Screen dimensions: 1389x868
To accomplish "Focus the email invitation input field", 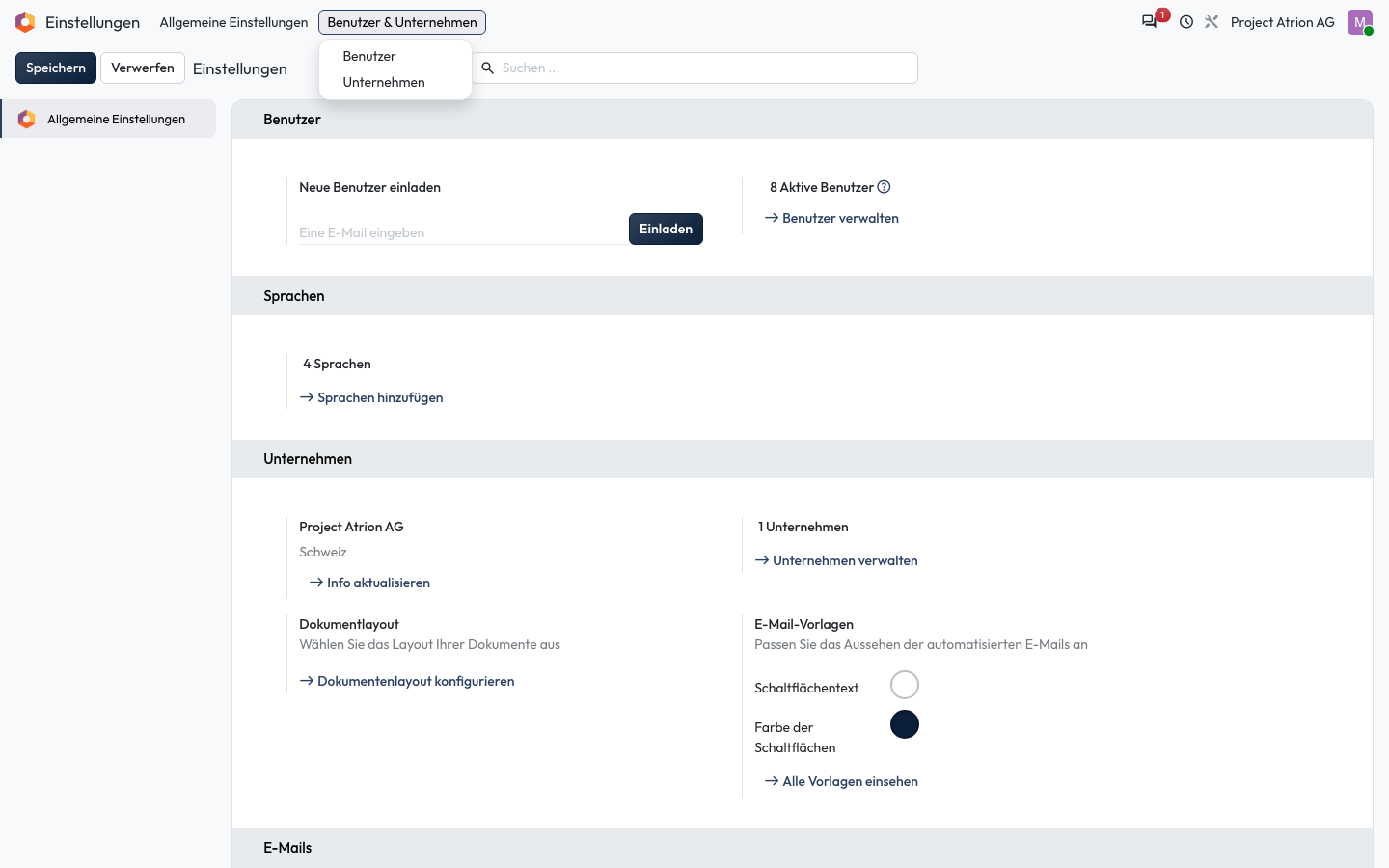I will pyautogui.click(x=463, y=232).
